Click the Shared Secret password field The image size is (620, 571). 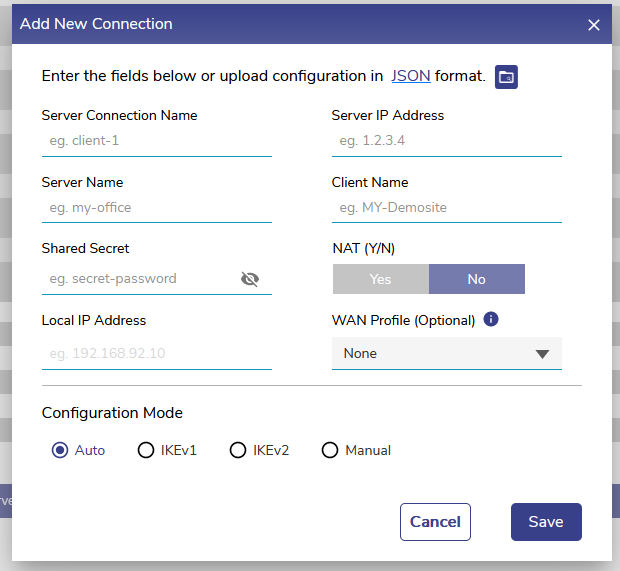click(x=140, y=279)
